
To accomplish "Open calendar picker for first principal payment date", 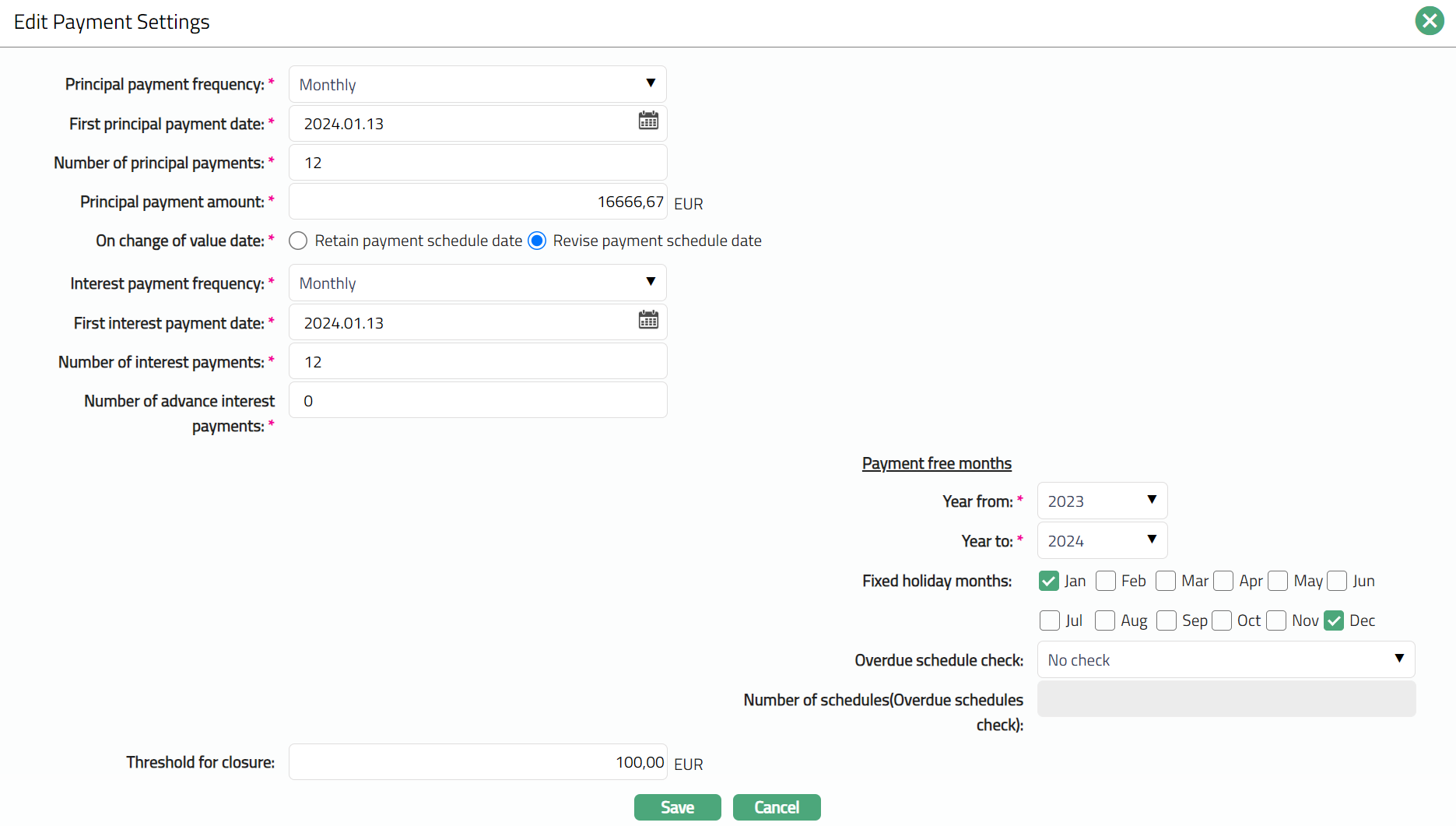I will tap(648, 121).
